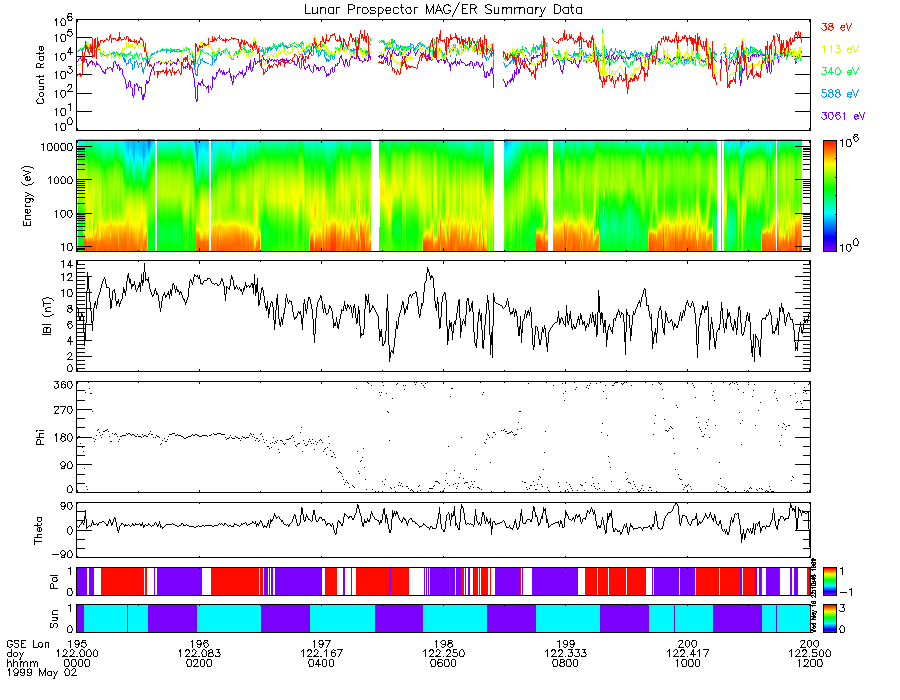Click the 'Pol' axis label
This screenshot has height=700, width=900.
[x=54, y=582]
